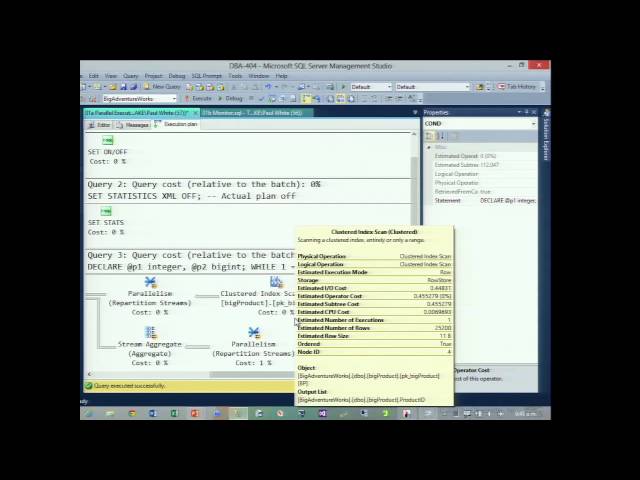This screenshot has width=640, height=480.
Task: Switch to the second Paul White .sql tab
Action: pos(257,113)
